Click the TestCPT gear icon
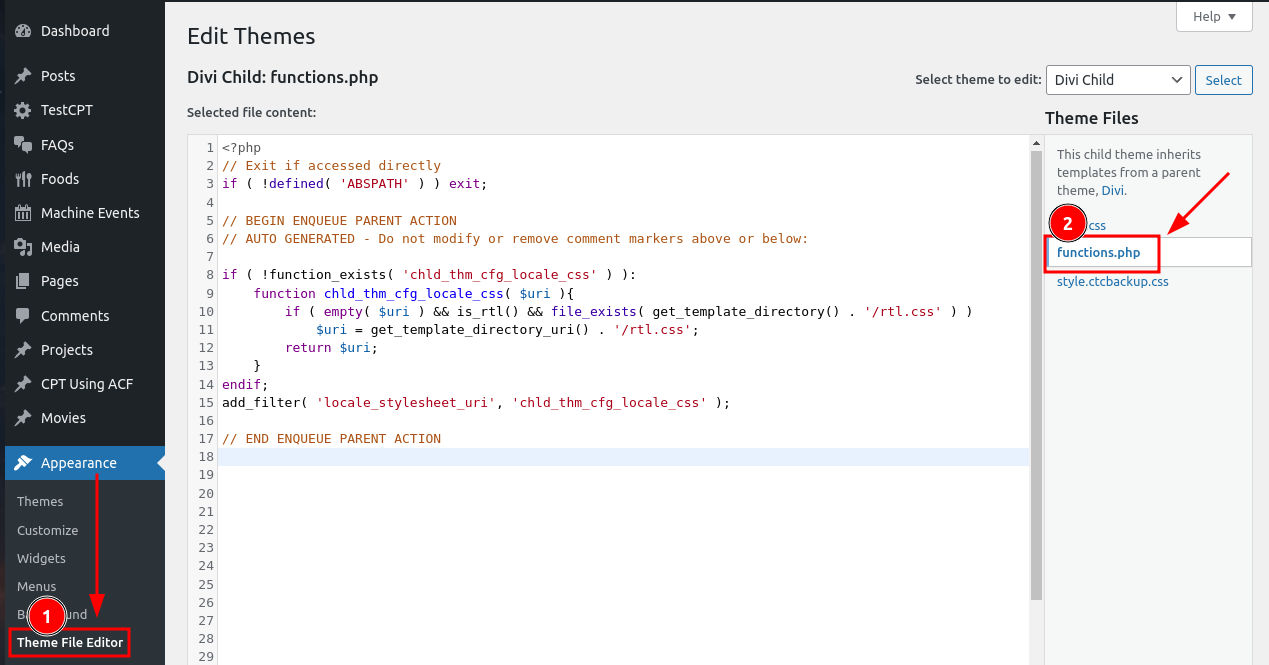 pyautogui.click(x=23, y=110)
